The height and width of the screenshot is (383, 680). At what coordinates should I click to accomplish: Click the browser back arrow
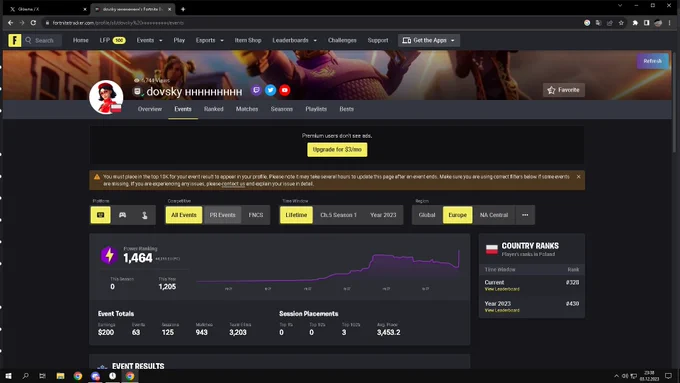point(10,23)
